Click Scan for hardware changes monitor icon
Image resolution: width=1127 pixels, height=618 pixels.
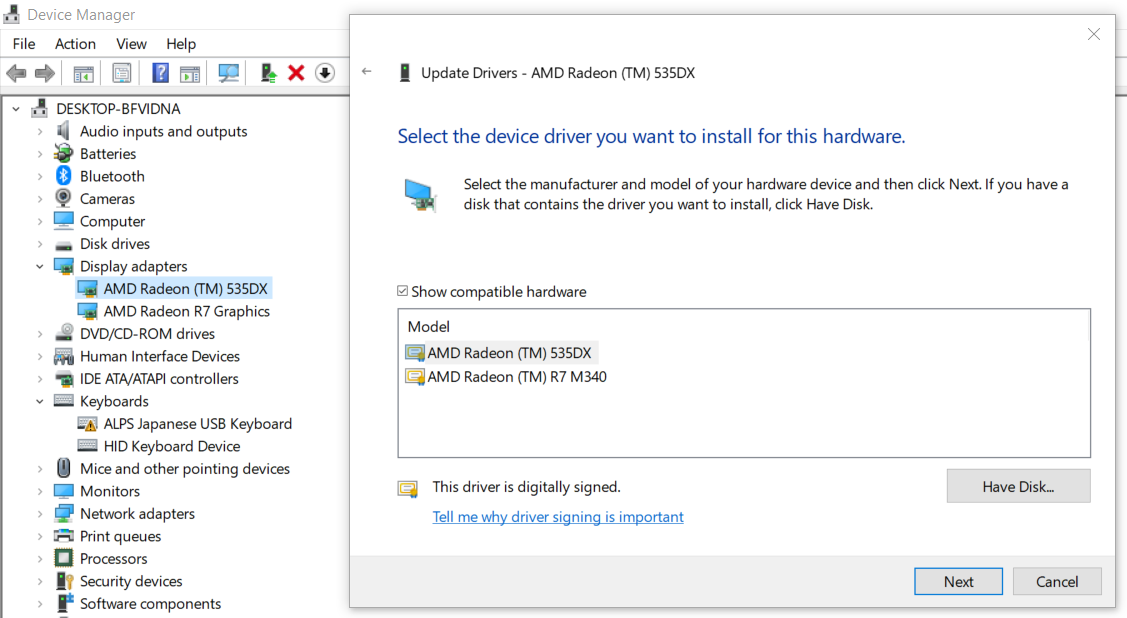[229, 73]
